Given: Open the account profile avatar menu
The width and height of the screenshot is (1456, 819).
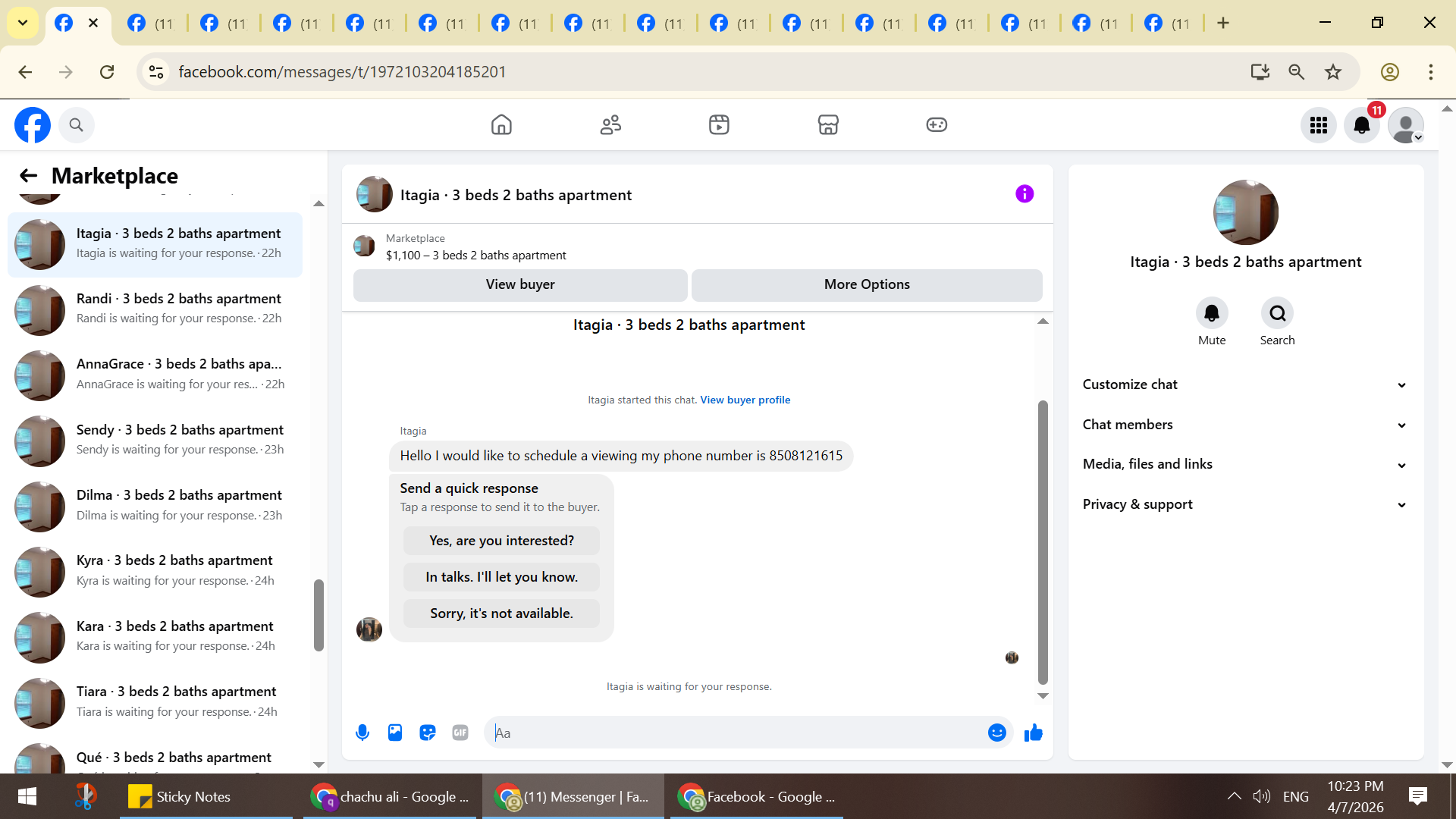Looking at the screenshot, I should (x=1406, y=125).
